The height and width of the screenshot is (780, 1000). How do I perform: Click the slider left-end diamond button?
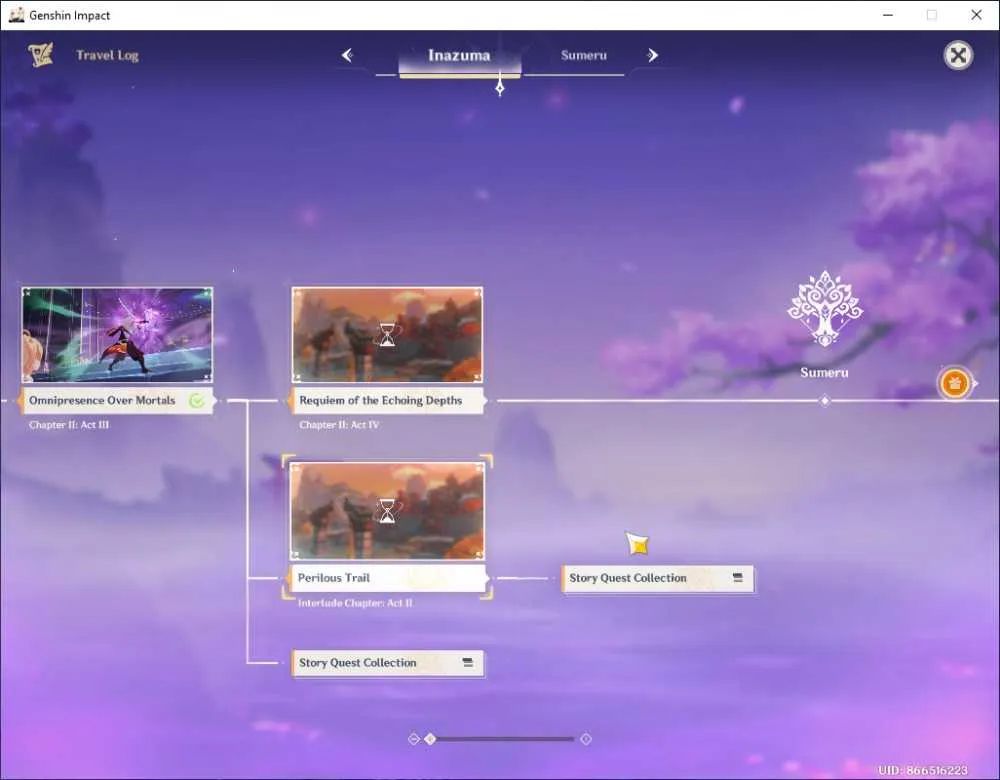414,739
